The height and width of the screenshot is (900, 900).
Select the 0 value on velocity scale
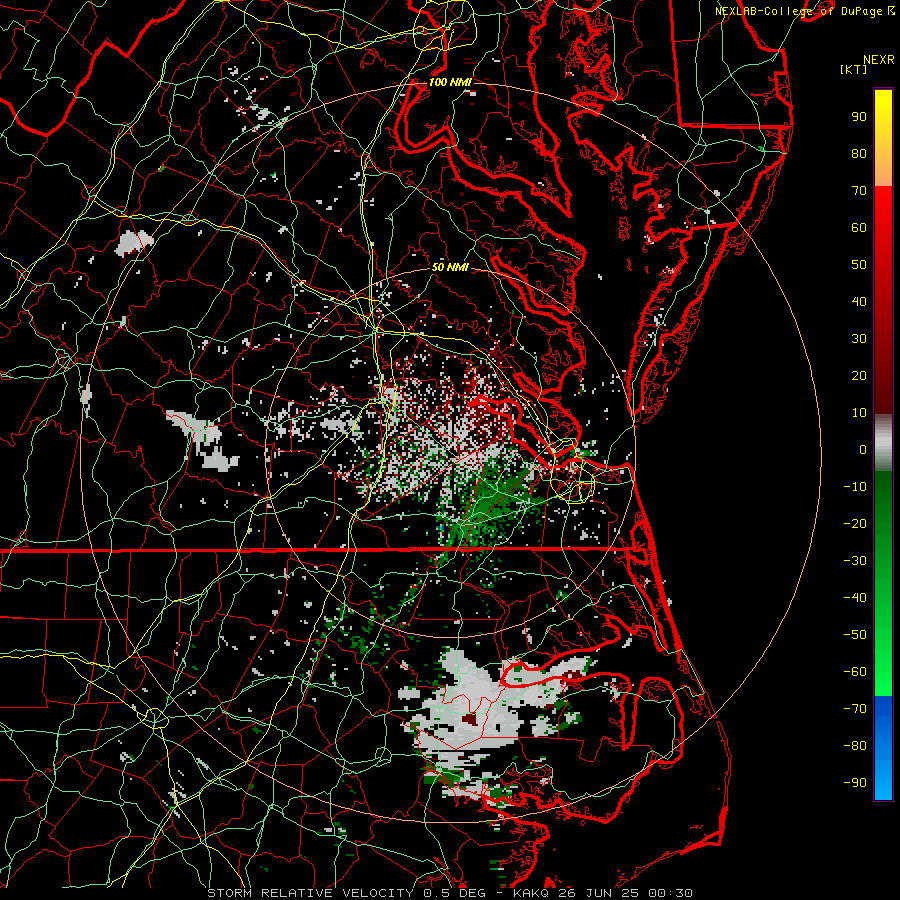pos(863,449)
